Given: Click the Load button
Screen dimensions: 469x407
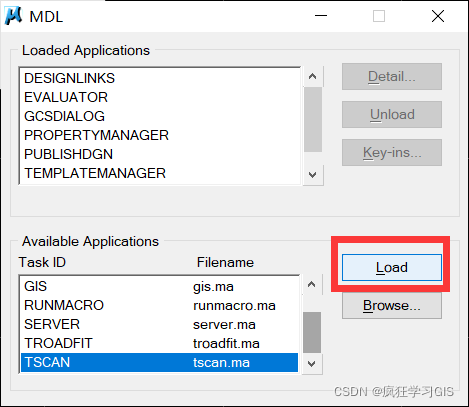Looking at the screenshot, I should point(392,267).
